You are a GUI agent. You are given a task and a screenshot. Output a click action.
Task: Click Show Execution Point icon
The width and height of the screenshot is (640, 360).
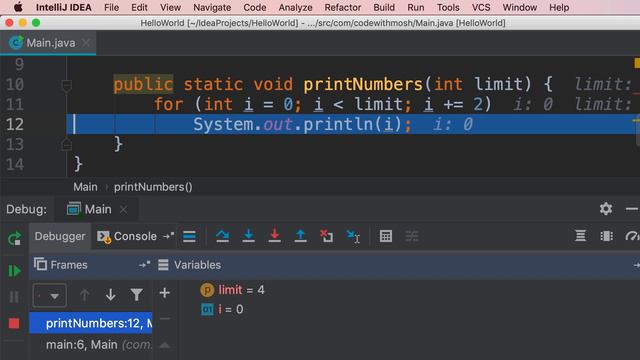coord(189,236)
